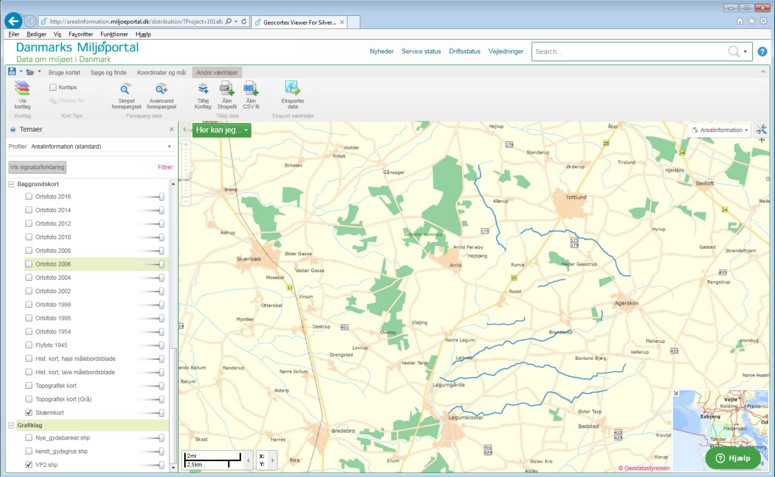
Task: Enable the Ortofoto 2014 layer checkbox
Action: (x=29, y=210)
